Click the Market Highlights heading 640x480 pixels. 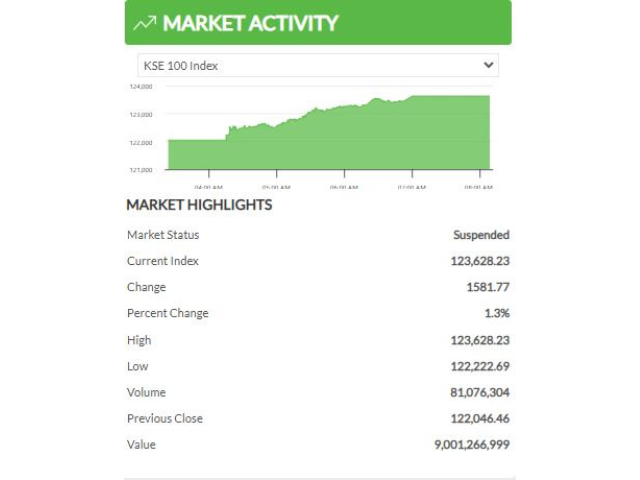[x=199, y=205]
